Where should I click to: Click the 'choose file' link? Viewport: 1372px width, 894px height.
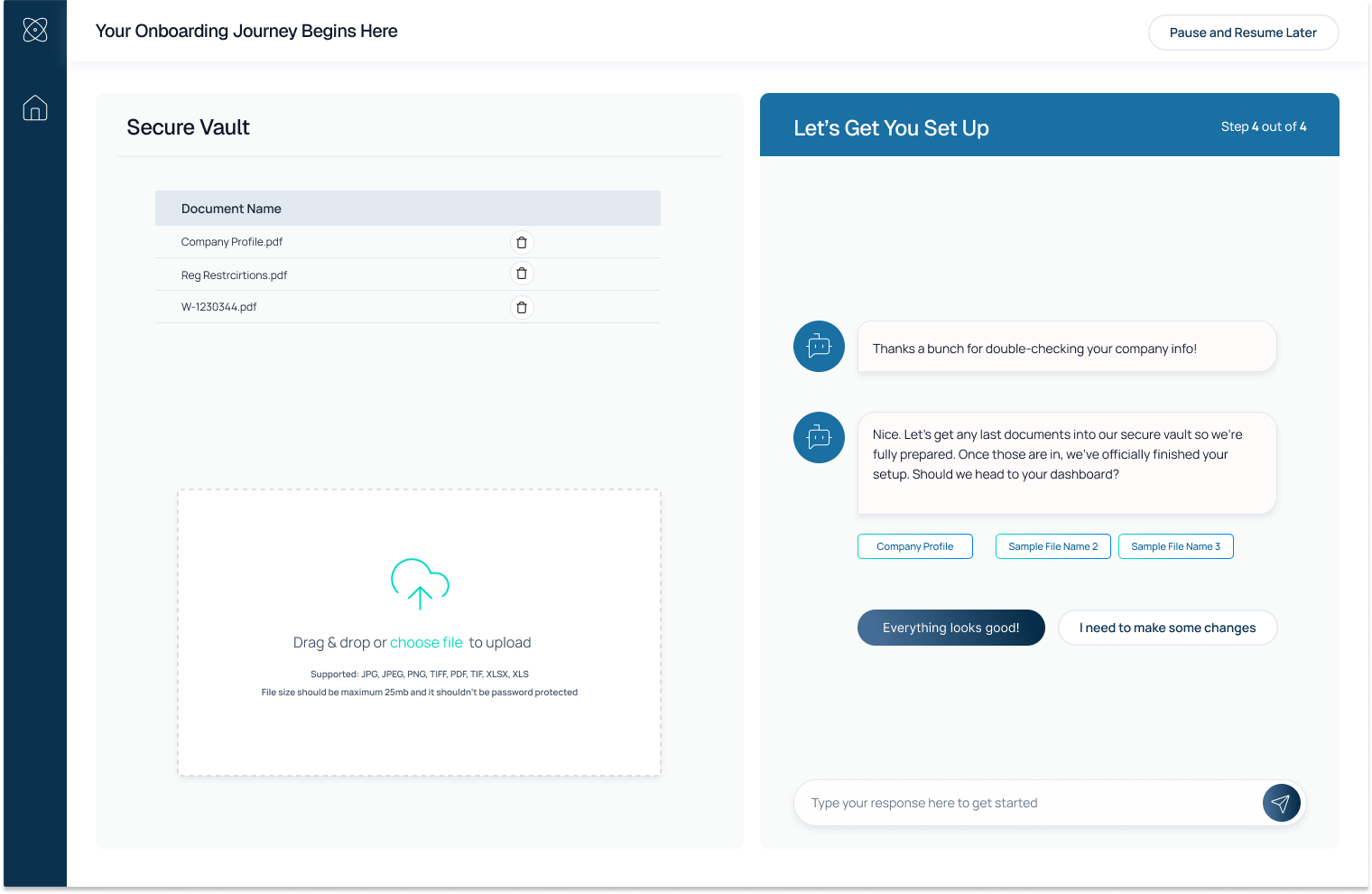(x=426, y=643)
